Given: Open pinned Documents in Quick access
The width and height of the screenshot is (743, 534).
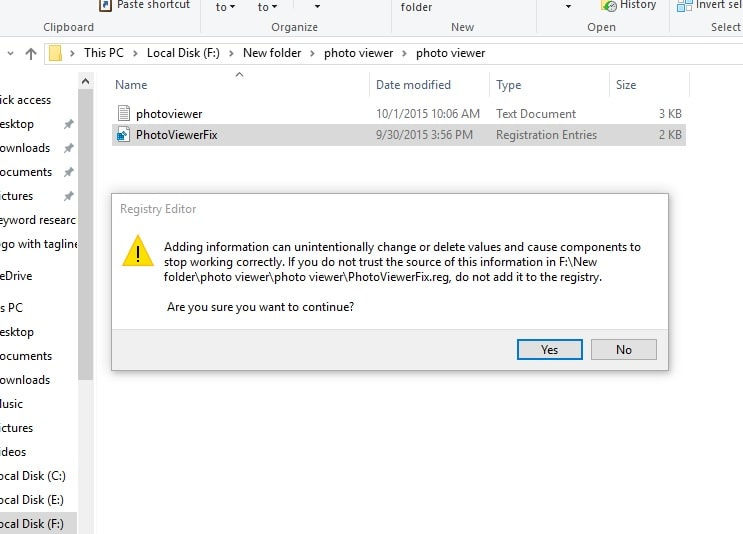Looking at the screenshot, I should coord(26,172).
